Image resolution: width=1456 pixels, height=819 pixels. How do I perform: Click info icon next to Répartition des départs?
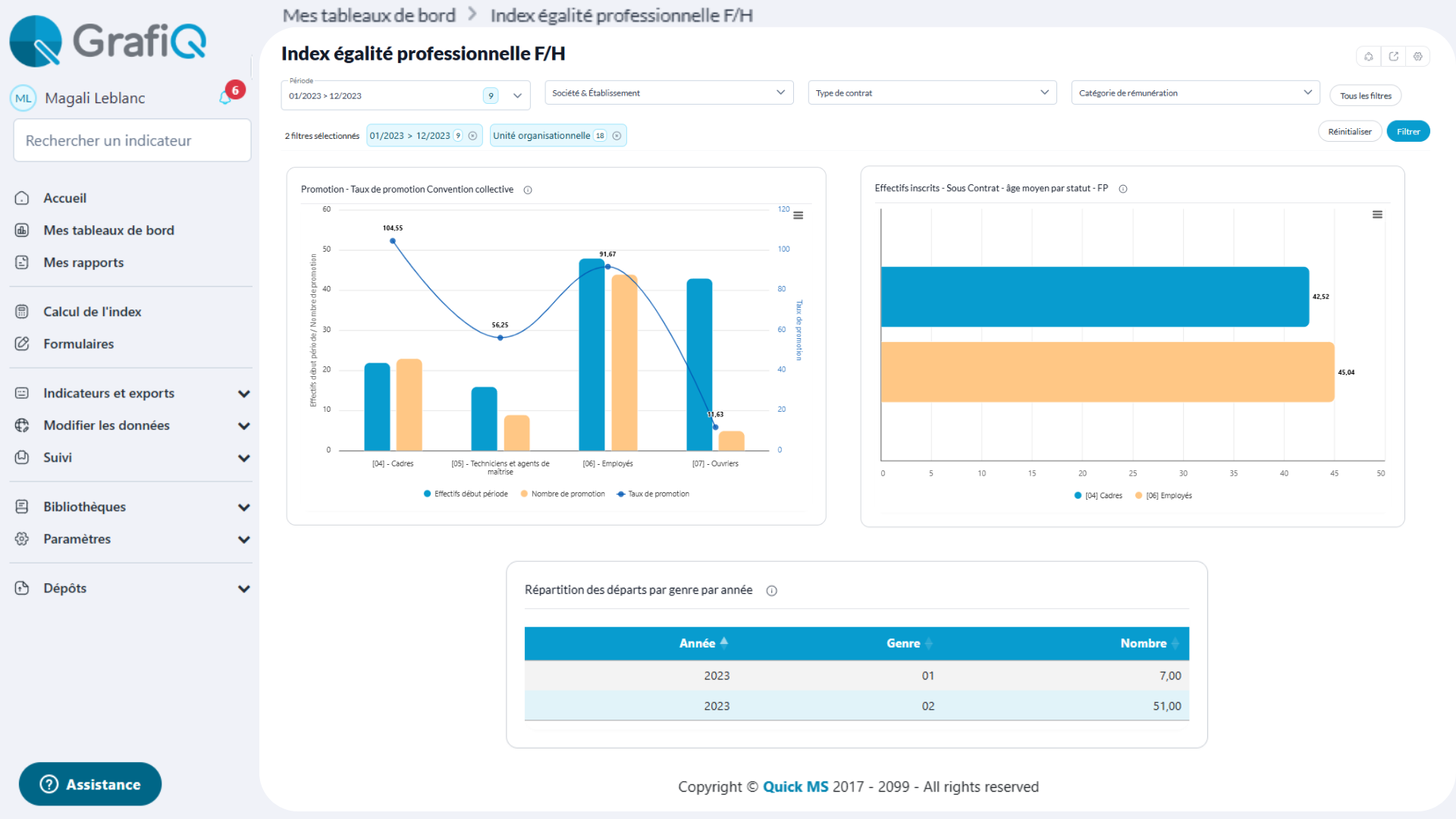pos(771,591)
